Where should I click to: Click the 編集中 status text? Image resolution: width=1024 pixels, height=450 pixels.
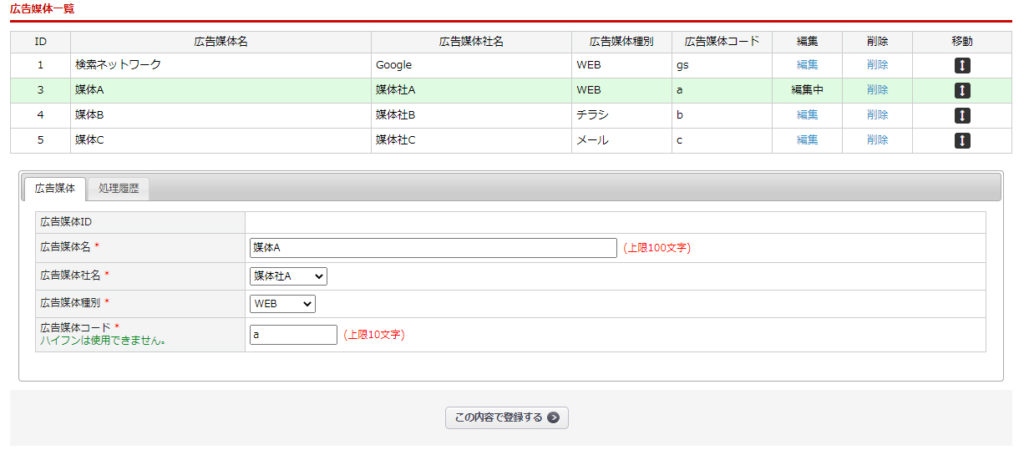(807, 90)
